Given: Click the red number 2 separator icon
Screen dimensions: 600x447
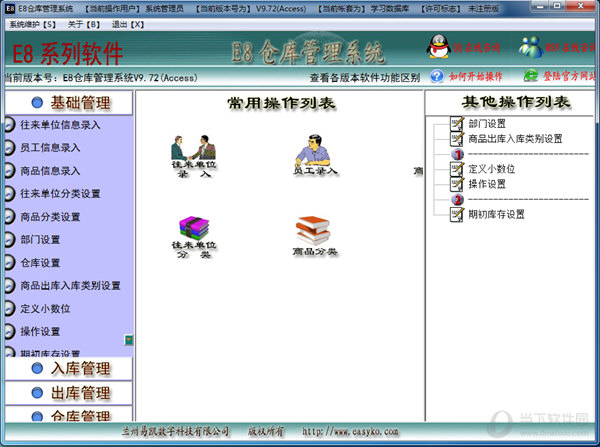Looking at the screenshot, I should 457,199.
